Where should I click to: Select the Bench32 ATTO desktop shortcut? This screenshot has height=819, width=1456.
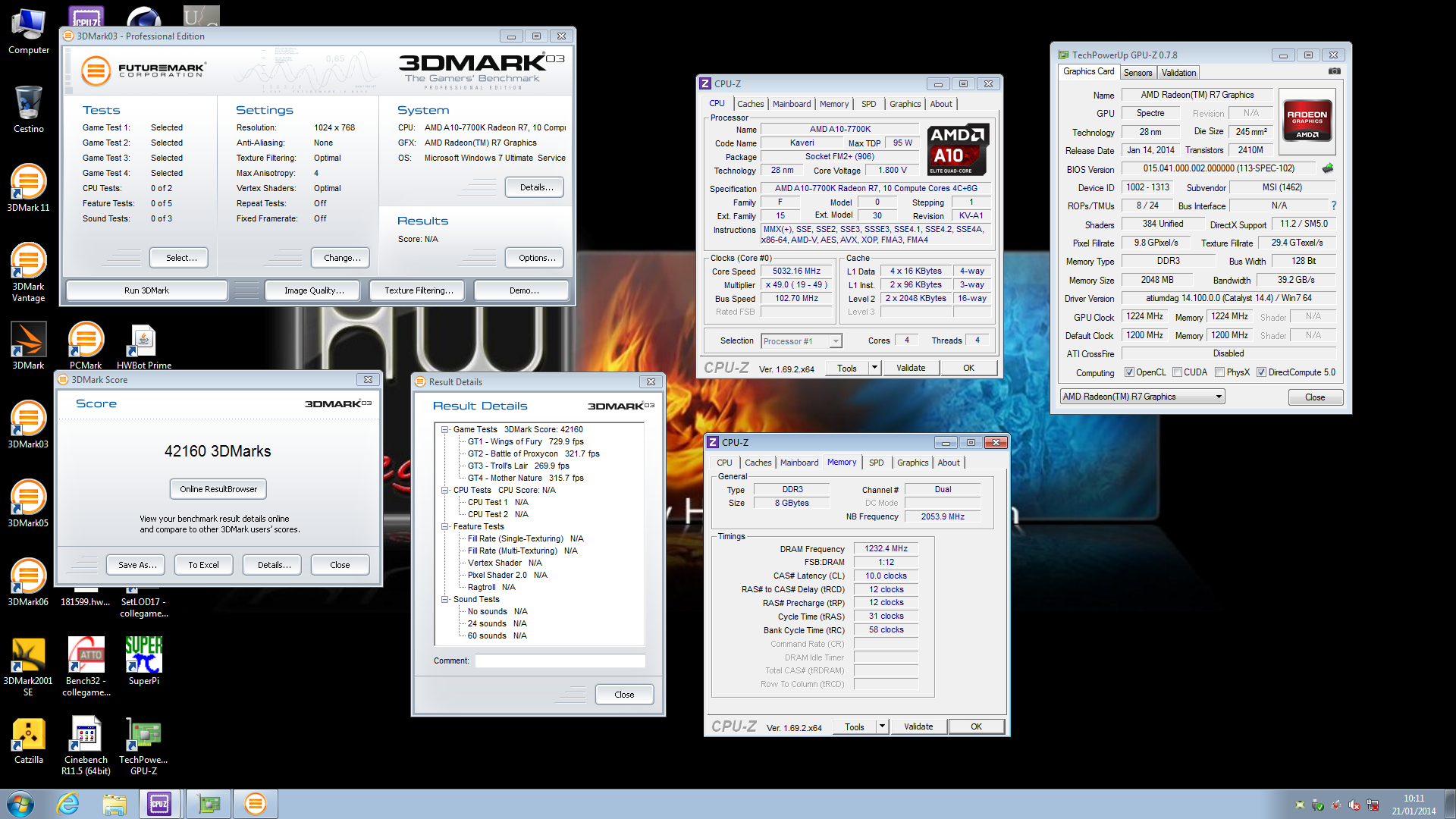point(86,667)
